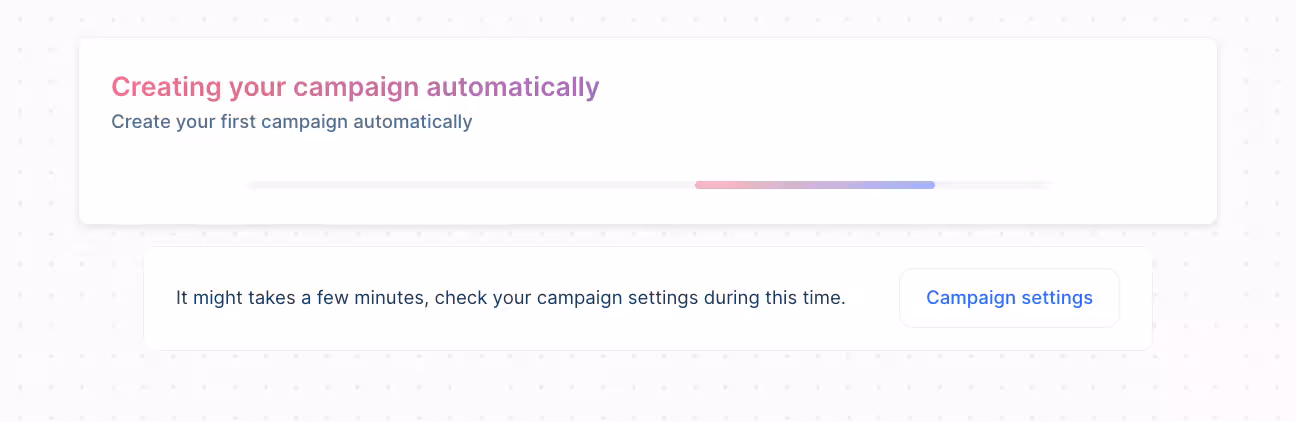Click the empty progress track left of indicator

pyautogui.click(x=470, y=185)
